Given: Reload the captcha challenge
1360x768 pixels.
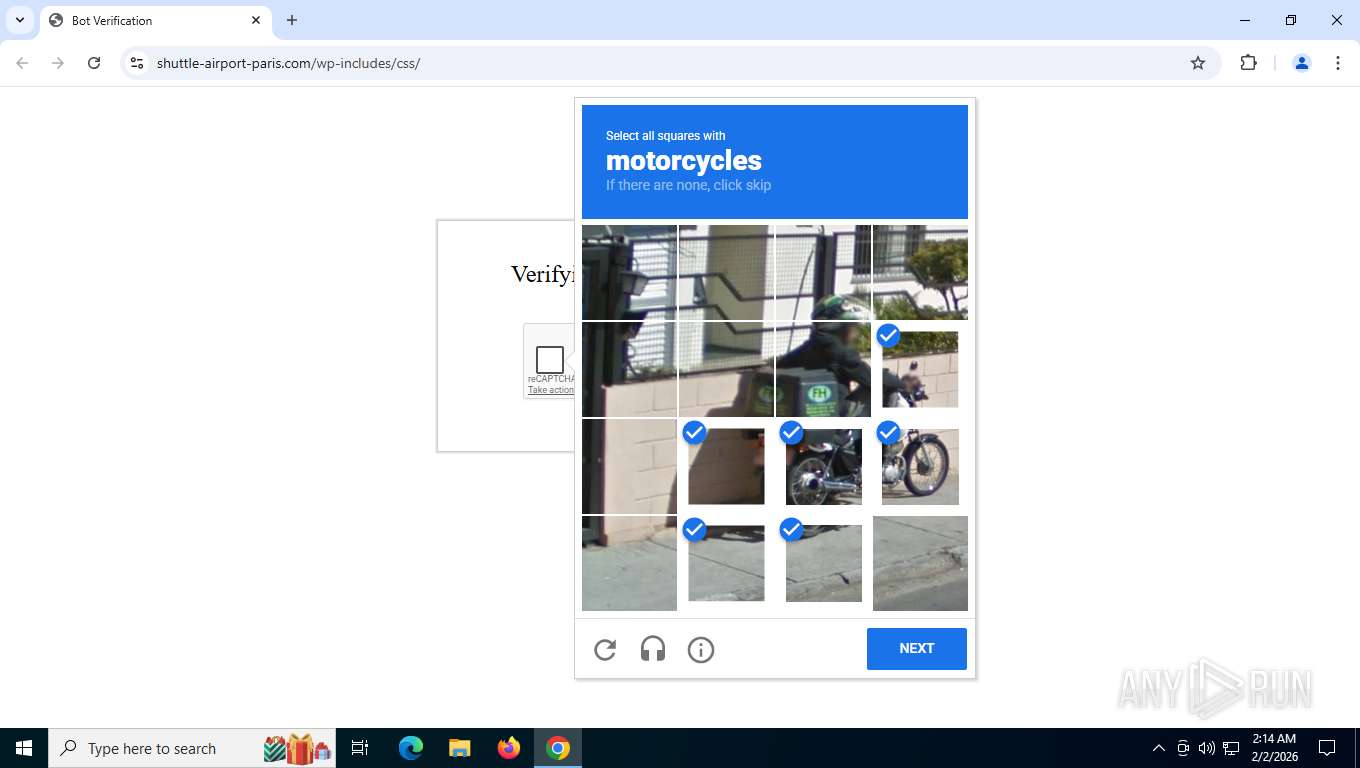Looking at the screenshot, I should pyautogui.click(x=605, y=650).
